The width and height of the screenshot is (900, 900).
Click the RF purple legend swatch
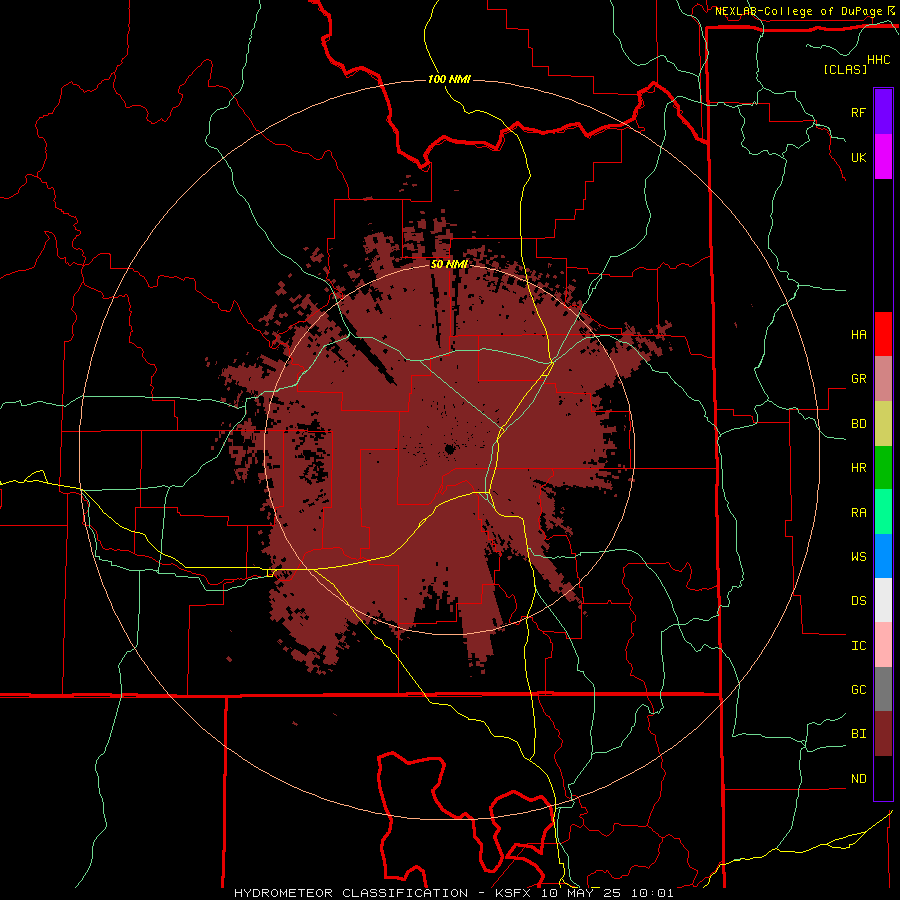coord(883,112)
